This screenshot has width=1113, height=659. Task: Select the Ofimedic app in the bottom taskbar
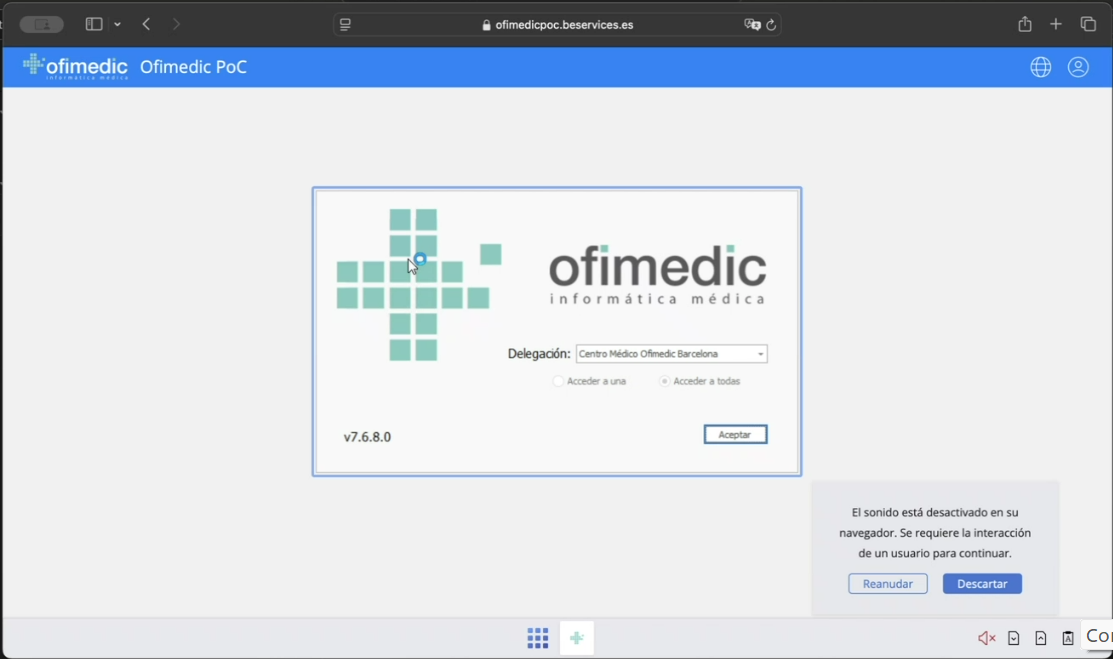coord(577,638)
